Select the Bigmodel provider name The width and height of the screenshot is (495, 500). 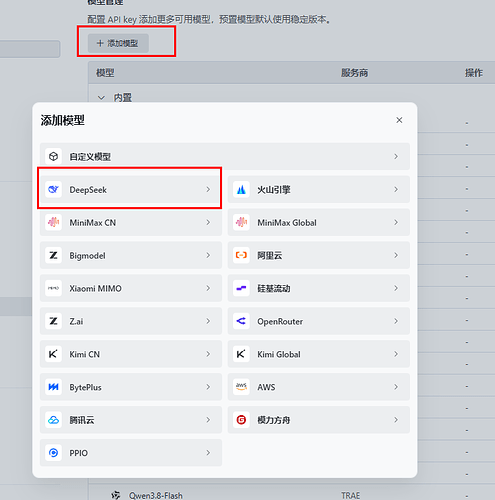87,256
